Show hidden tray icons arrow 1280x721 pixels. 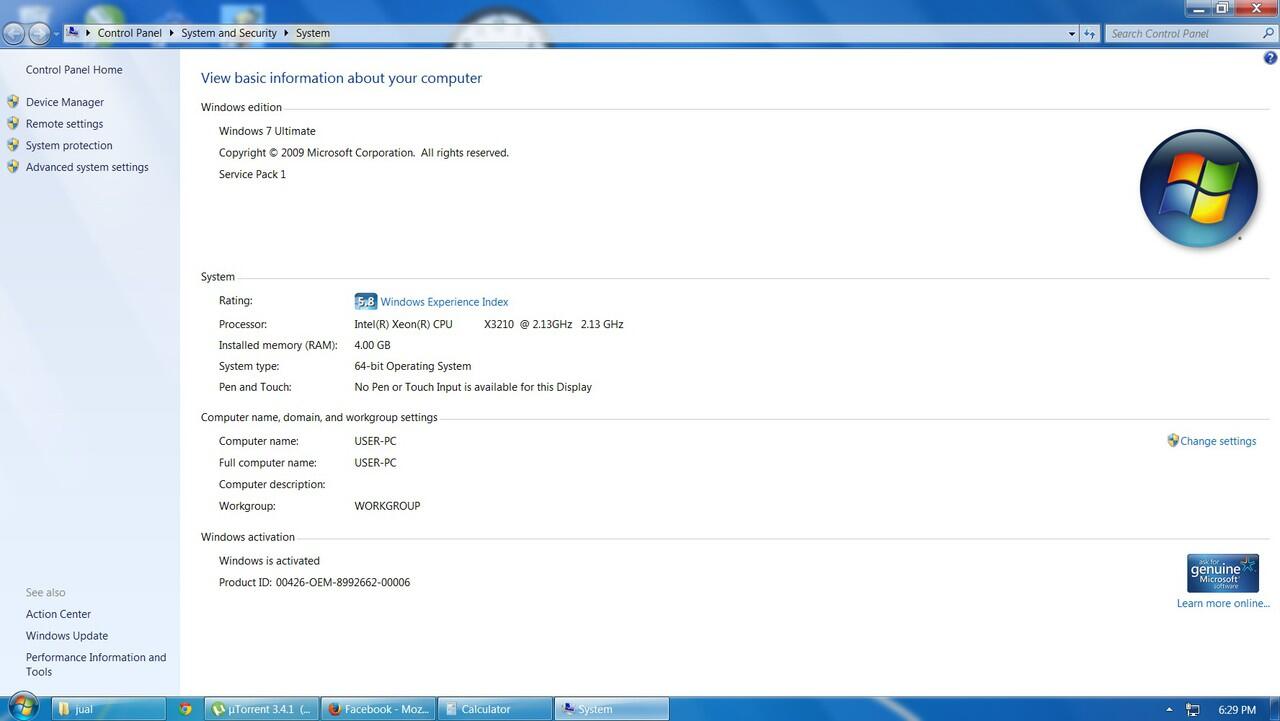point(1169,710)
